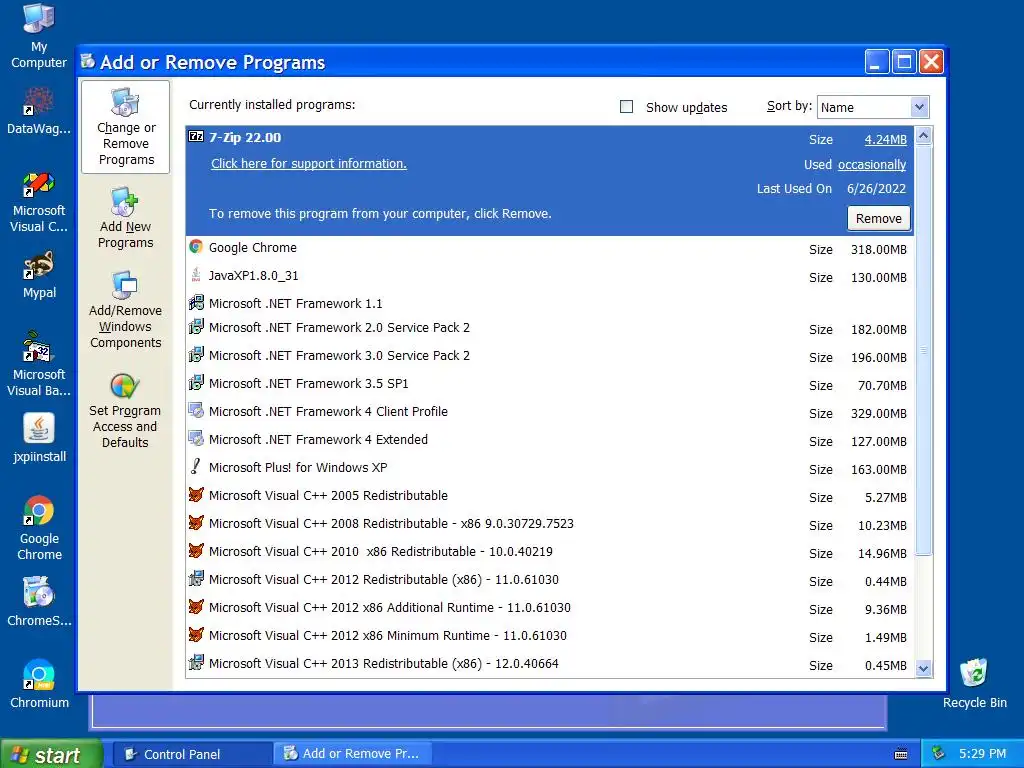Launch Mypal browser desktop icon
Viewport: 1024px width, 768px height.
pos(39,275)
